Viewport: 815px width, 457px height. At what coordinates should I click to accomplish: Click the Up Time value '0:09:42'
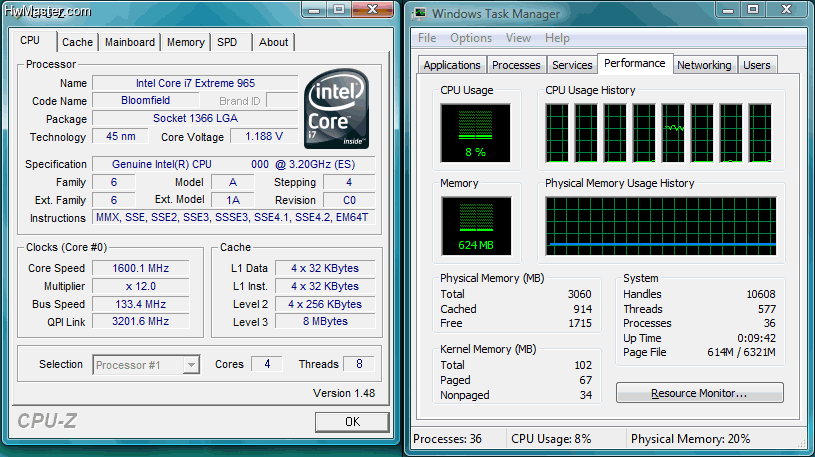(756, 338)
